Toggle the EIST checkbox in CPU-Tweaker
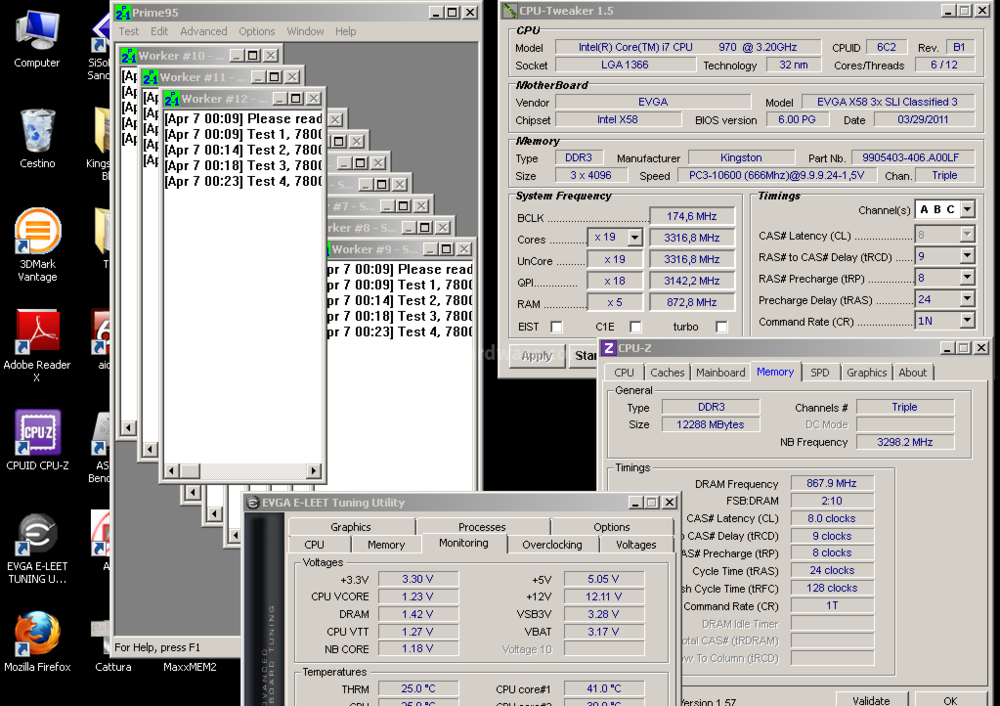 [557, 327]
